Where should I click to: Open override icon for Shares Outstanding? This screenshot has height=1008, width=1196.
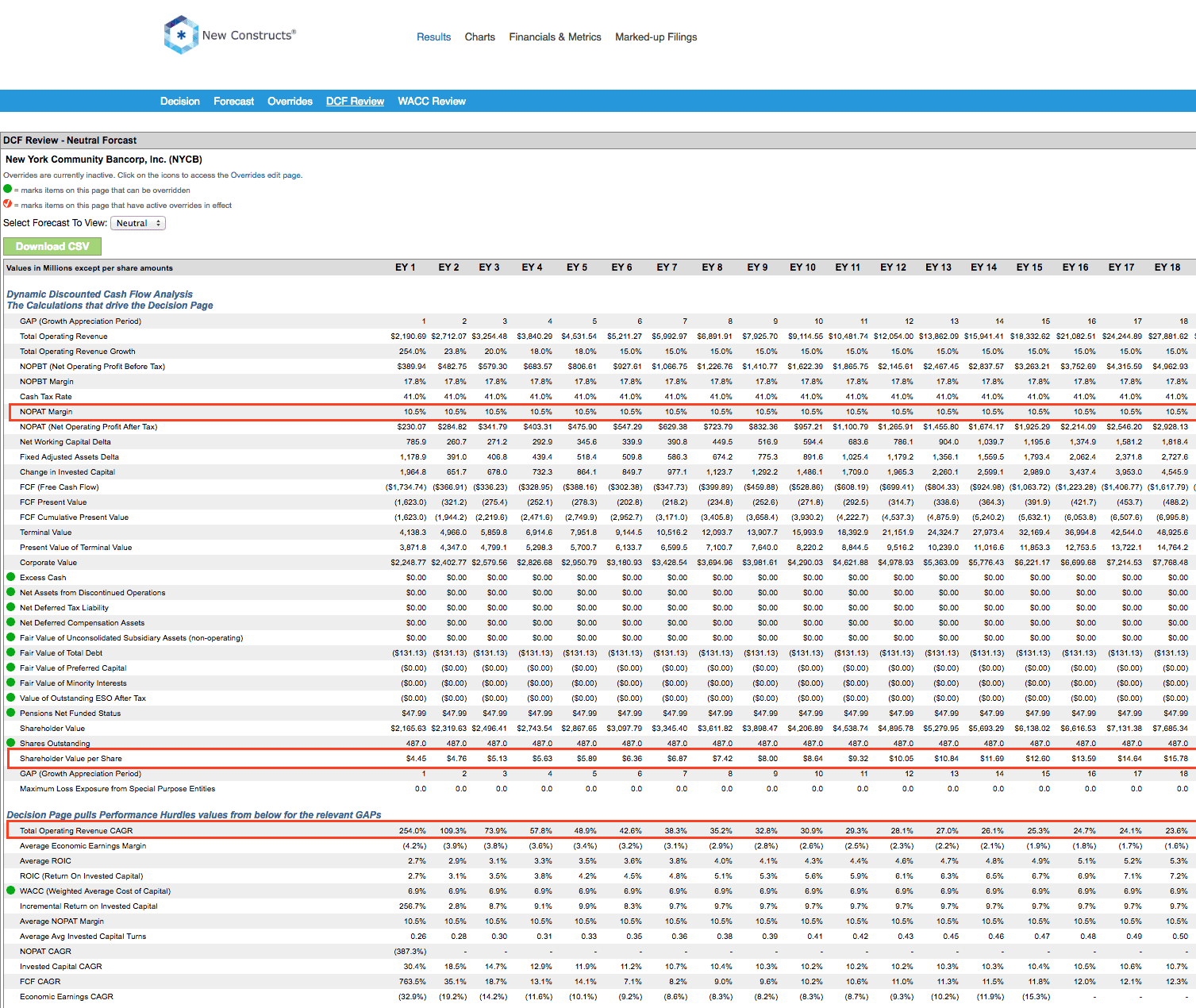pyautogui.click(x=11, y=743)
